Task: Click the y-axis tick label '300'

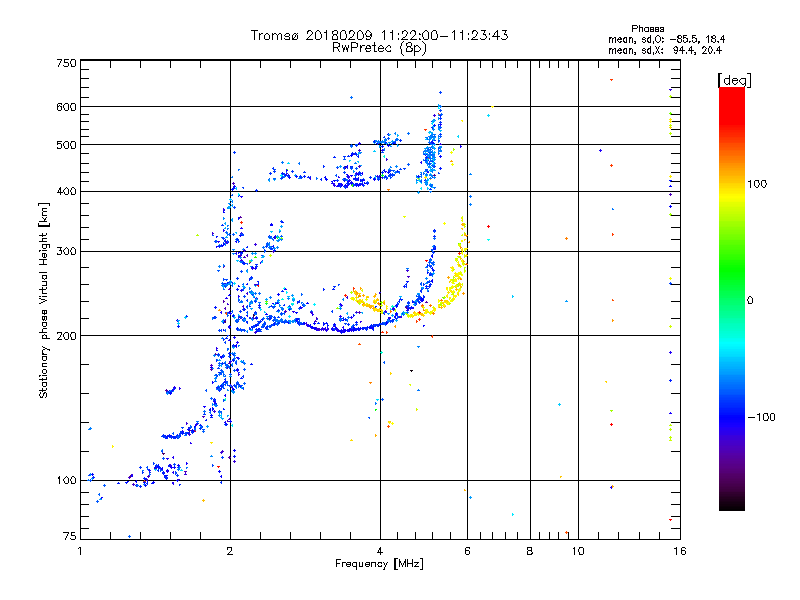Action: [x=67, y=252]
